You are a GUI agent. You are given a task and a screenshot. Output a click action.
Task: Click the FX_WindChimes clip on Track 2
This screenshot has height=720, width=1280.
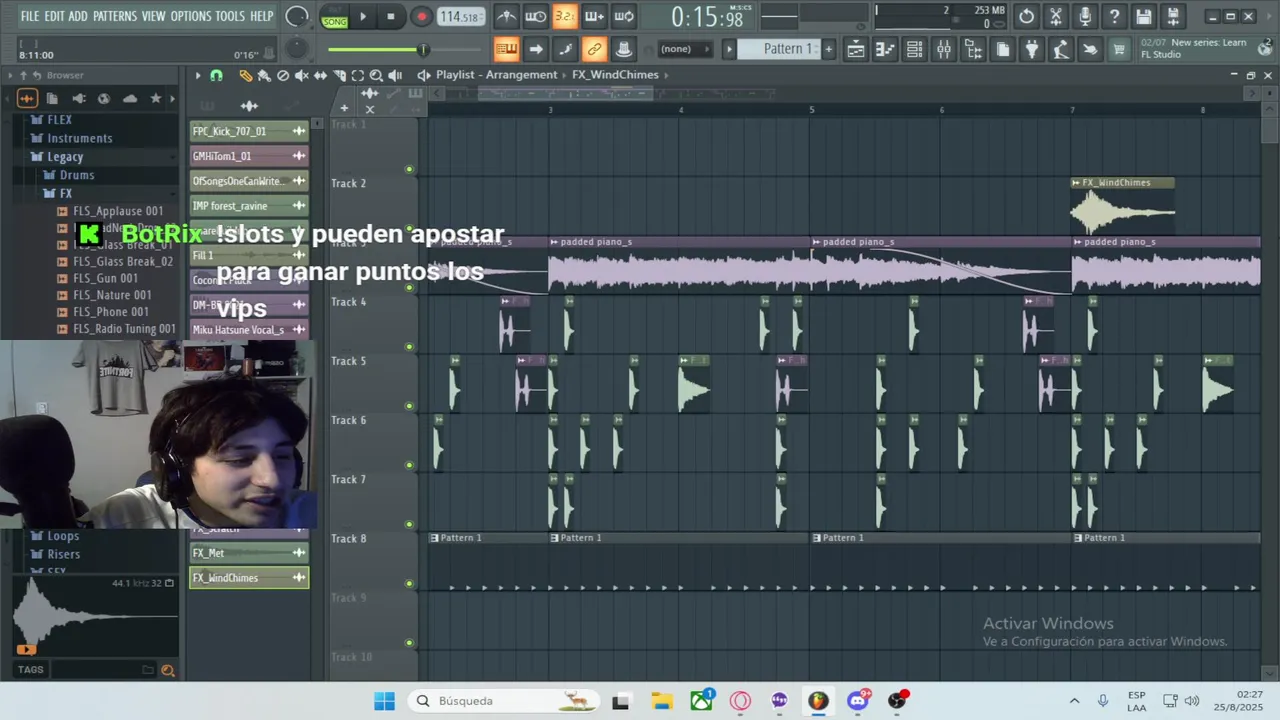tap(1122, 207)
